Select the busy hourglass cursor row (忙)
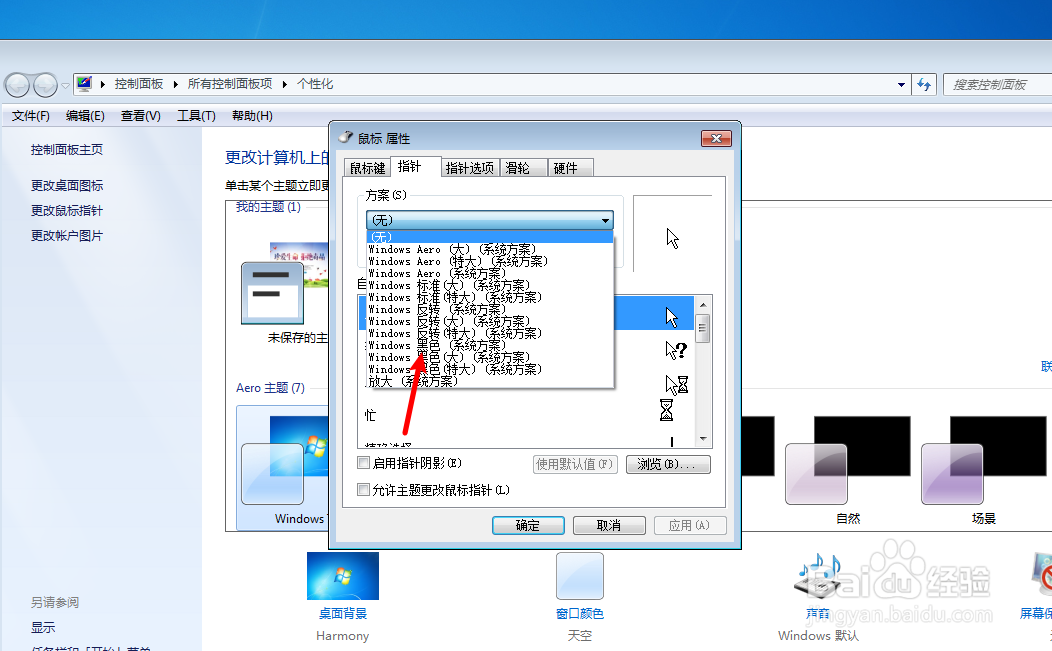Viewport: 1052px width, 651px height. point(527,411)
